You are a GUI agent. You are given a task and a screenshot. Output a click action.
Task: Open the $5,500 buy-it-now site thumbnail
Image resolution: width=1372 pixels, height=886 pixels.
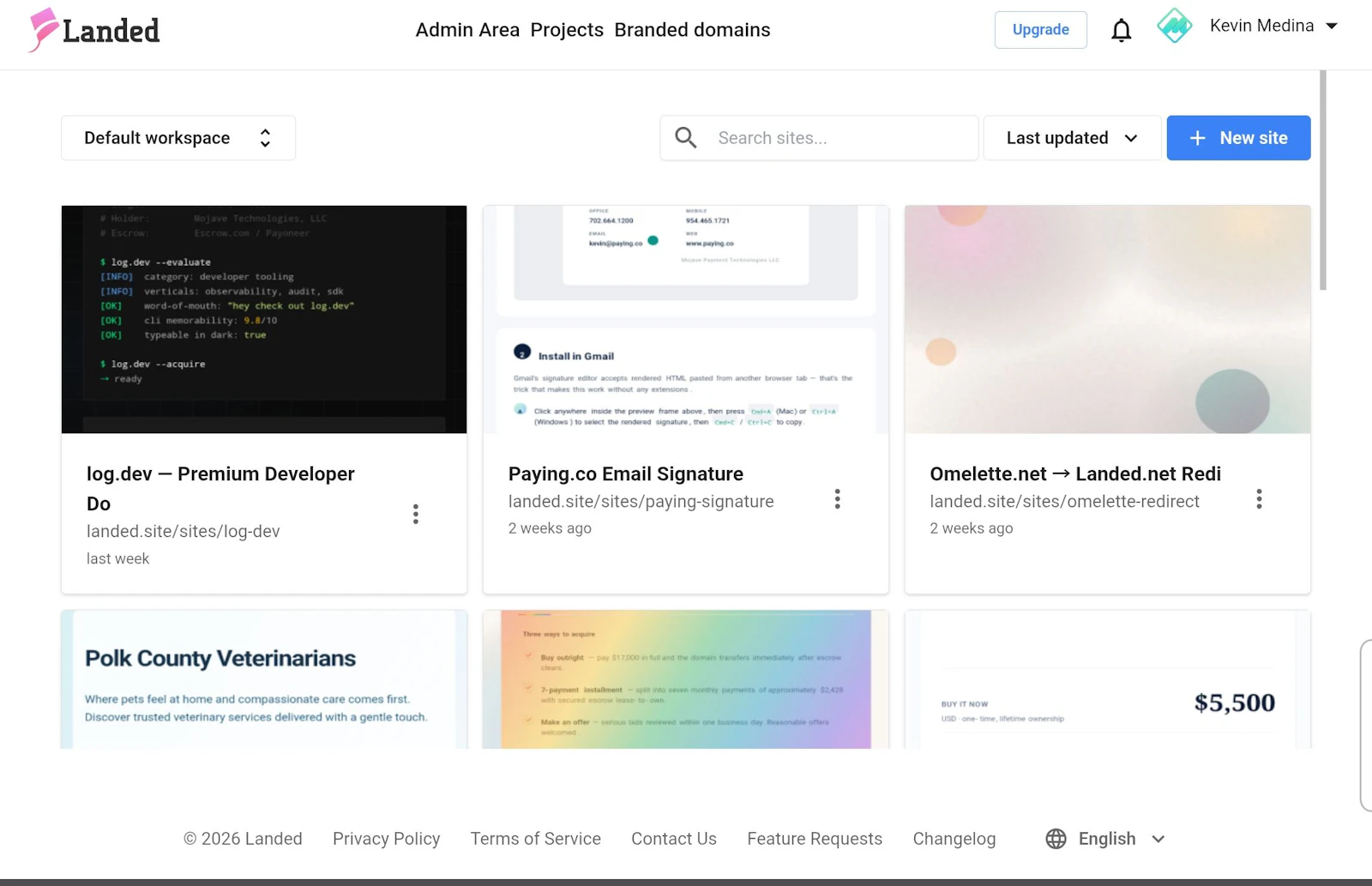(x=1108, y=679)
